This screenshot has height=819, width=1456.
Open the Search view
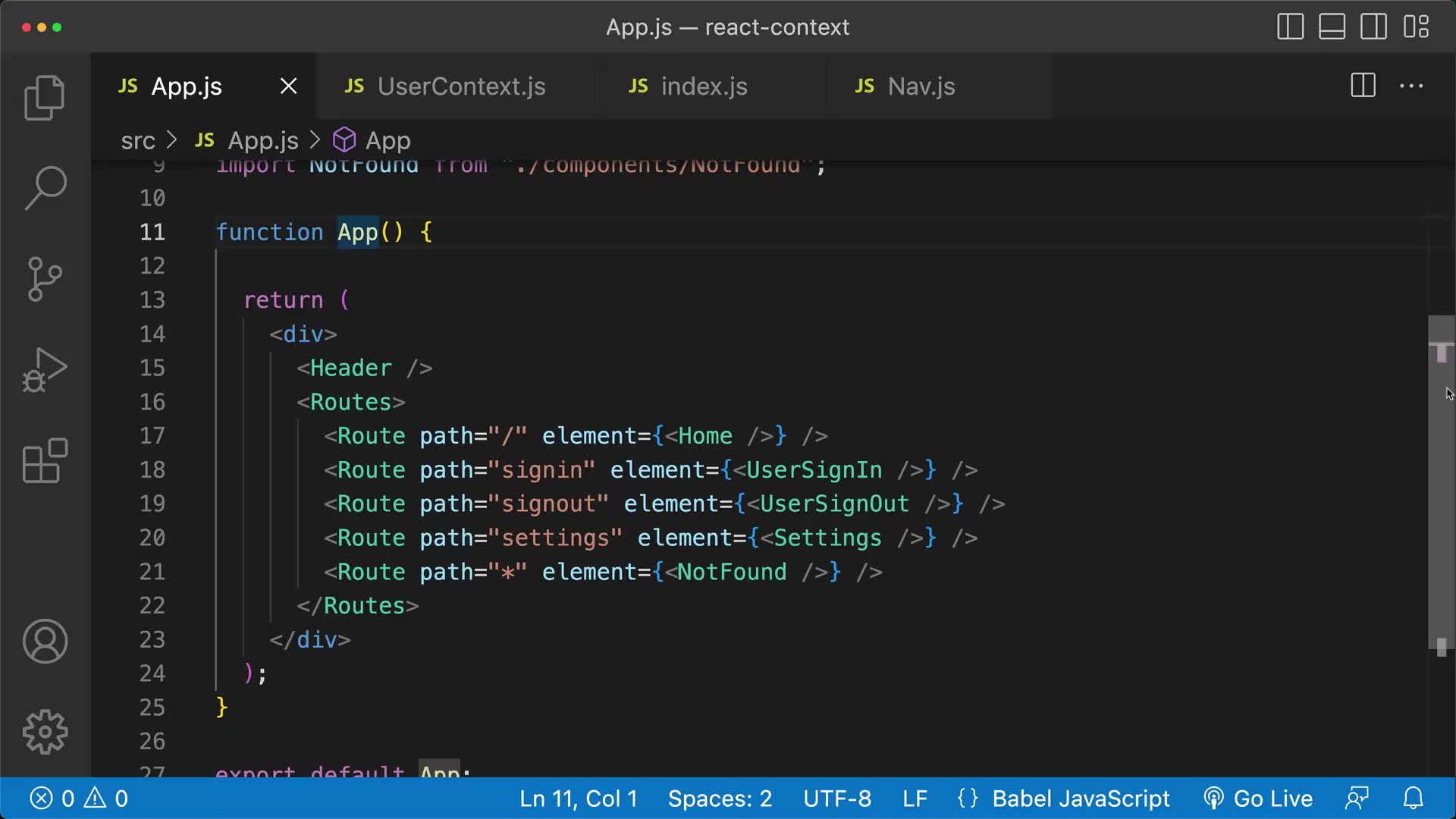click(45, 188)
